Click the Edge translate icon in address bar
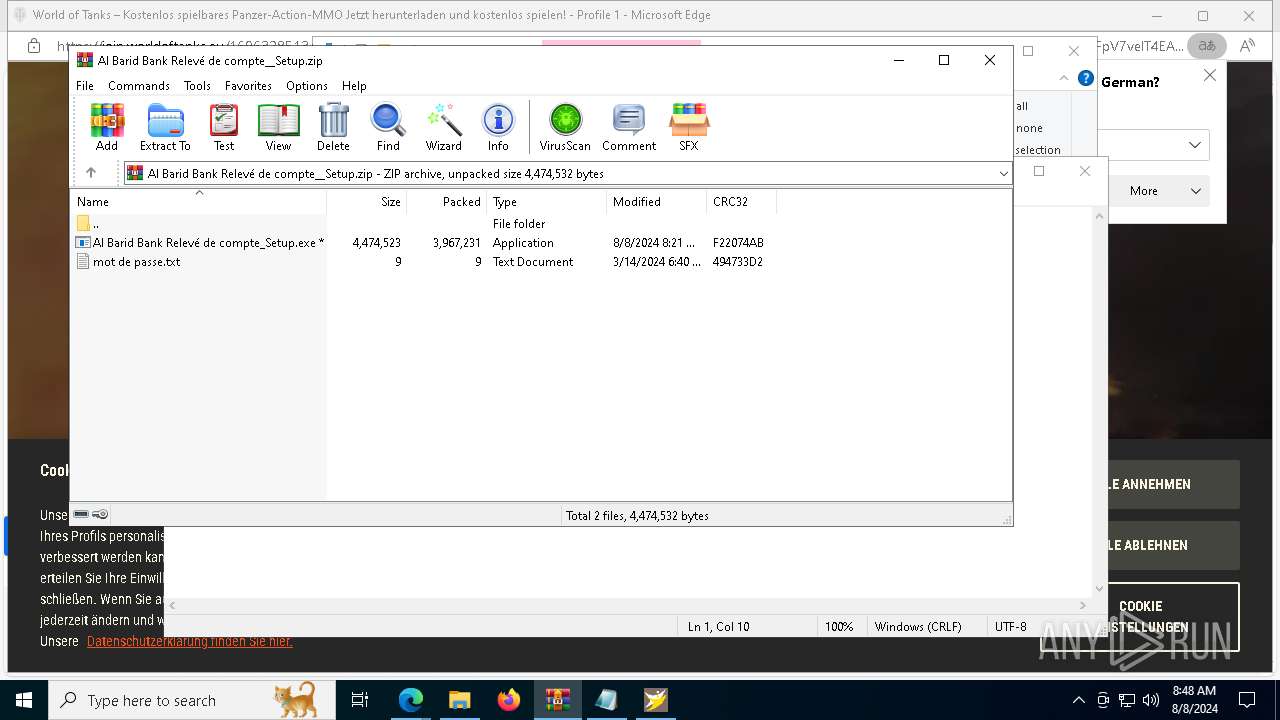Image resolution: width=1280 pixels, height=720 pixels. (1207, 46)
